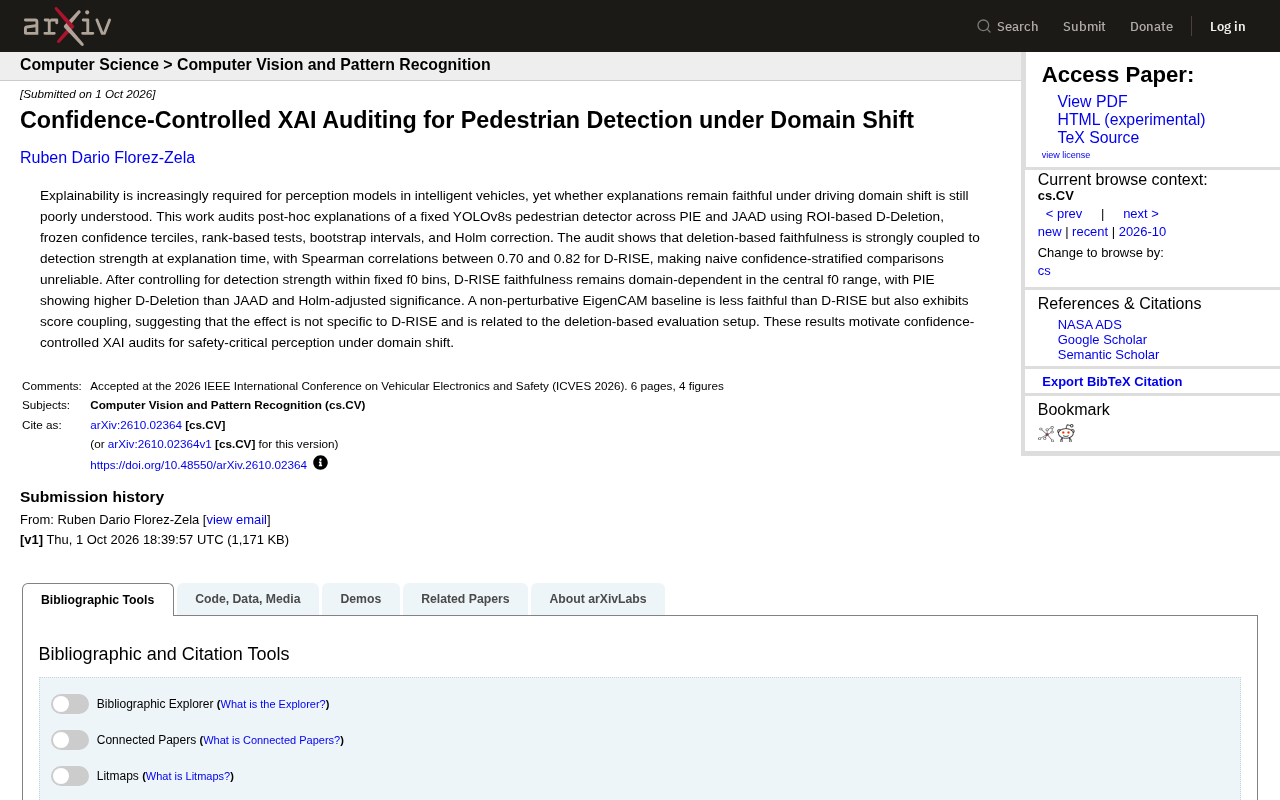This screenshot has height=800, width=1280.
Task: Open the Code, Data, Media tab
Action: (x=248, y=599)
